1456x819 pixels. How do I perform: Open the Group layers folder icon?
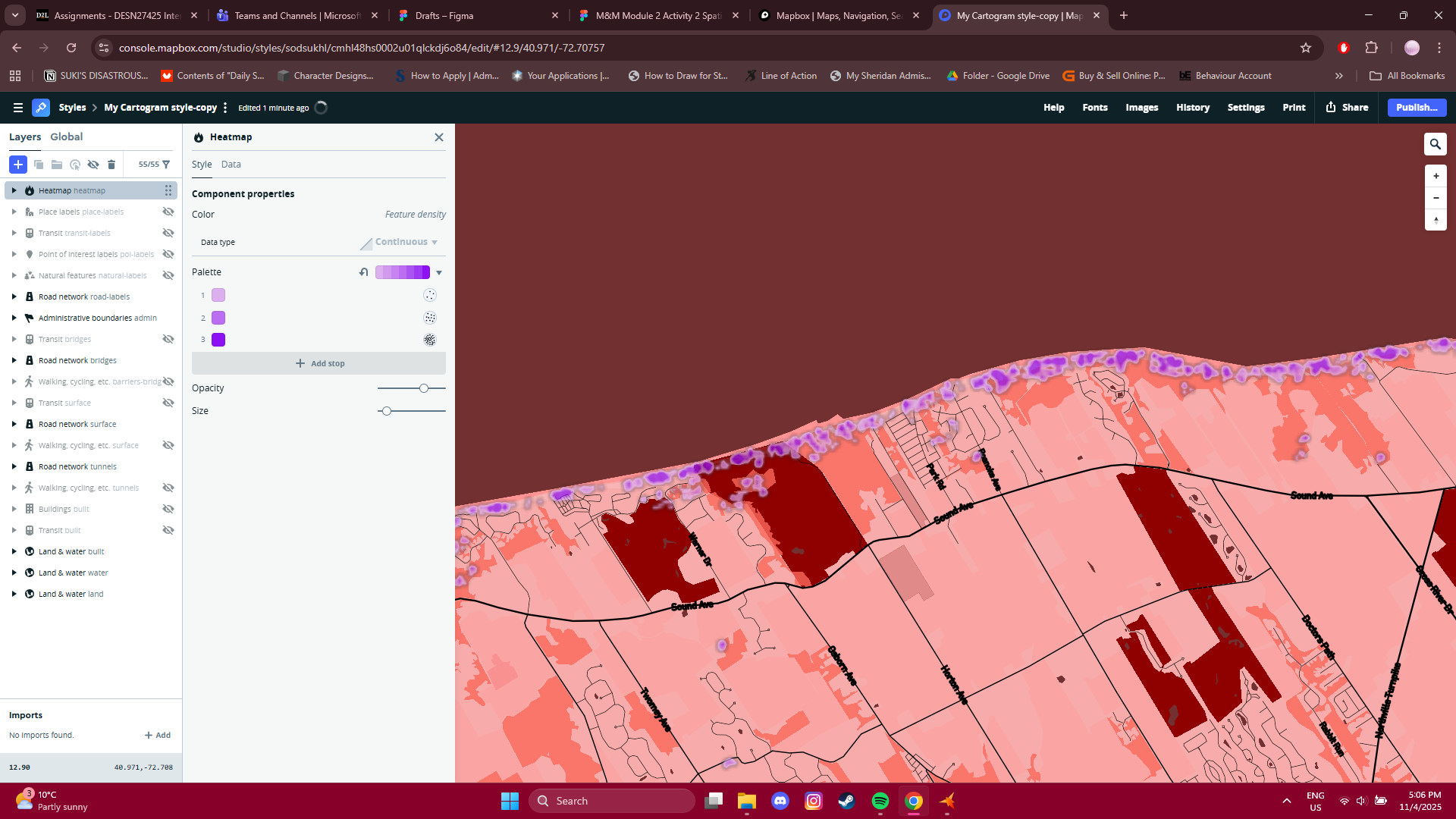57,165
